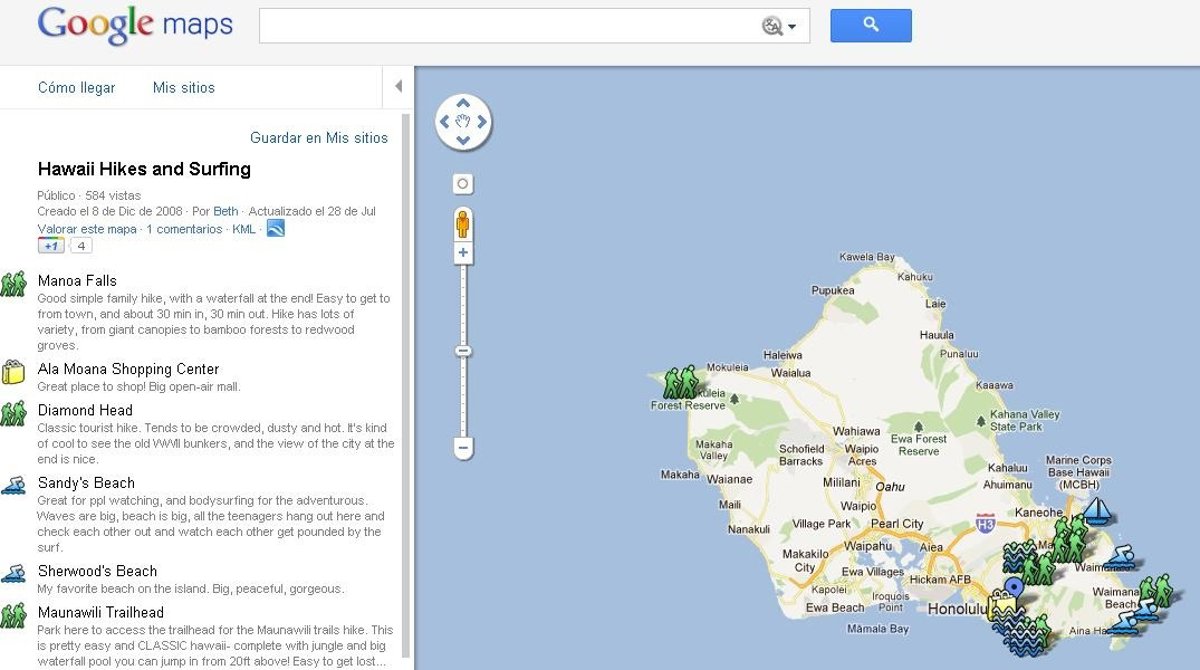Click the sailboat marker near Kaneohe

(1097, 511)
